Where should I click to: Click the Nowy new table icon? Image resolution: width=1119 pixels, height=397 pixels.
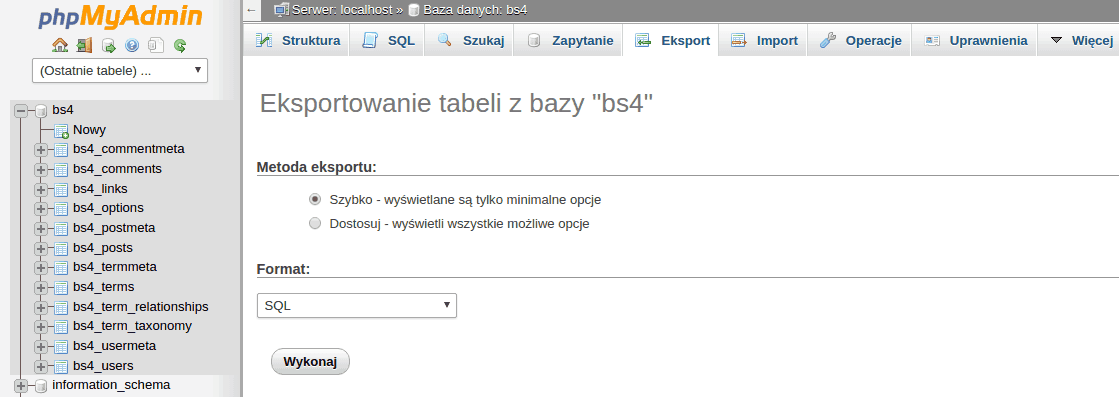[x=61, y=130]
